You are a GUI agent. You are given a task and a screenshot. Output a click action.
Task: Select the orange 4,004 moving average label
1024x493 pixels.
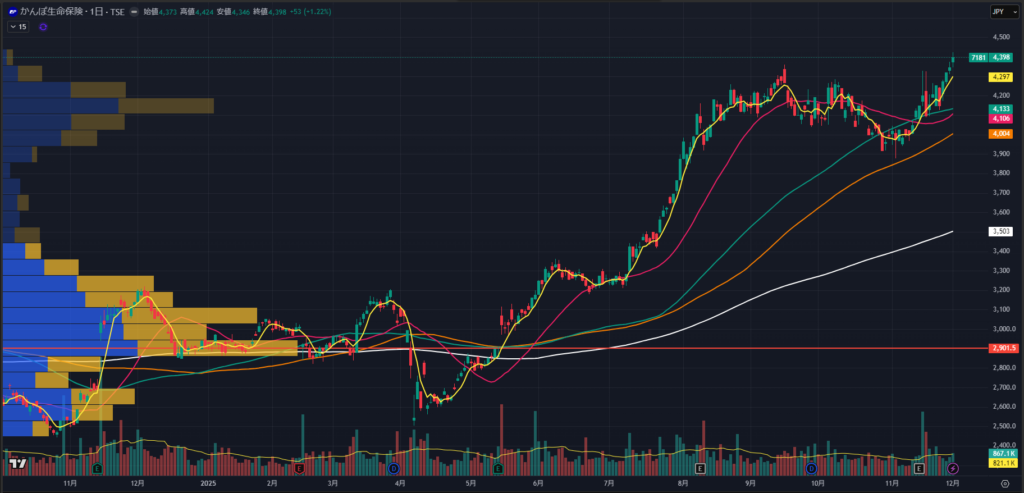1000,134
